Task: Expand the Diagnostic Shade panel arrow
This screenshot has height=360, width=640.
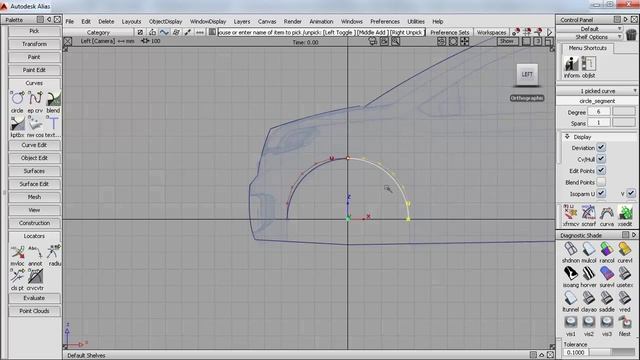Action: pyautogui.click(x=634, y=235)
